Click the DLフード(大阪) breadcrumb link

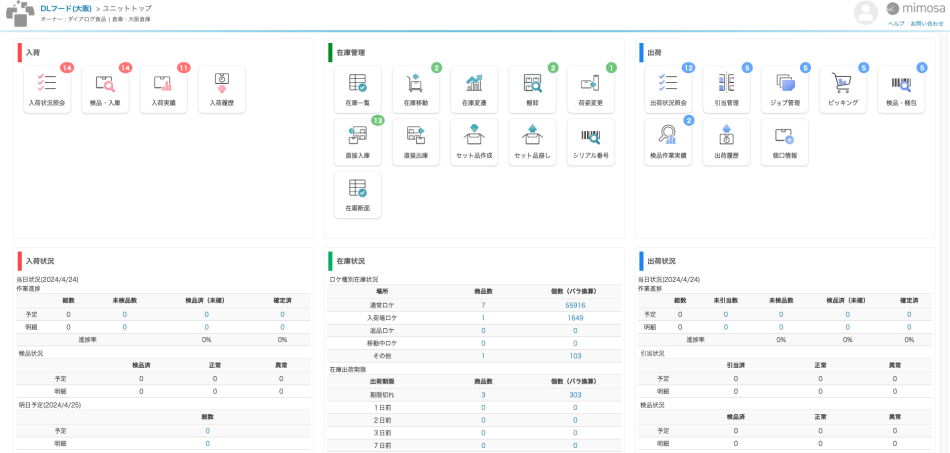[67, 8]
